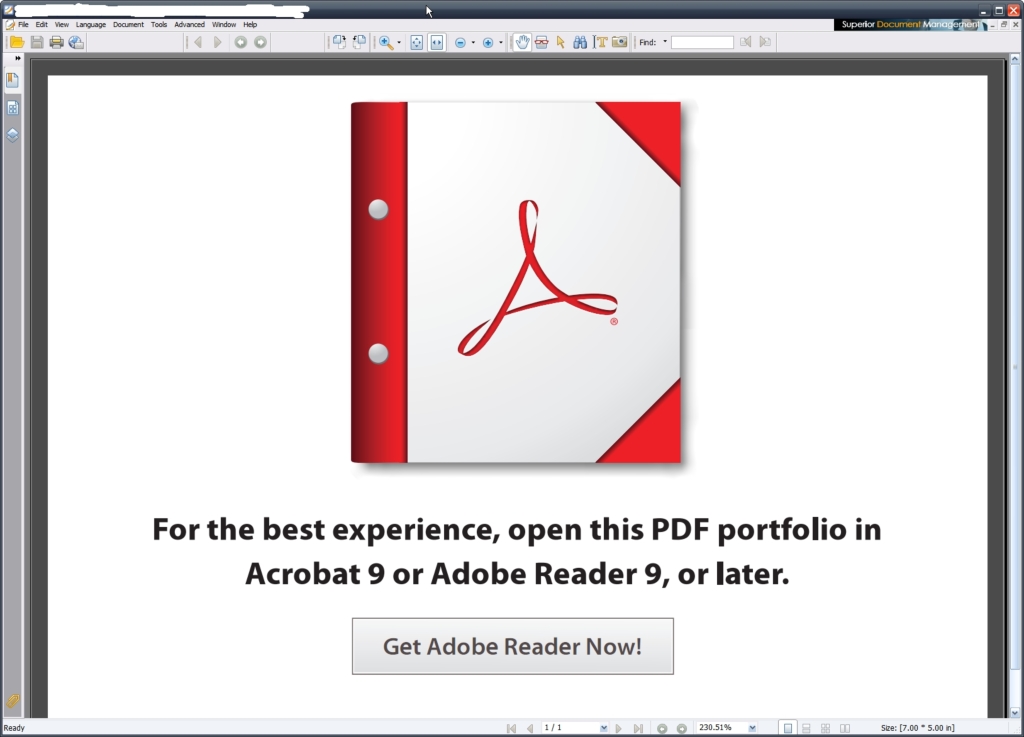Click the zoom in plus icon
The width and height of the screenshot is (1024, 737).
[488, 42]
